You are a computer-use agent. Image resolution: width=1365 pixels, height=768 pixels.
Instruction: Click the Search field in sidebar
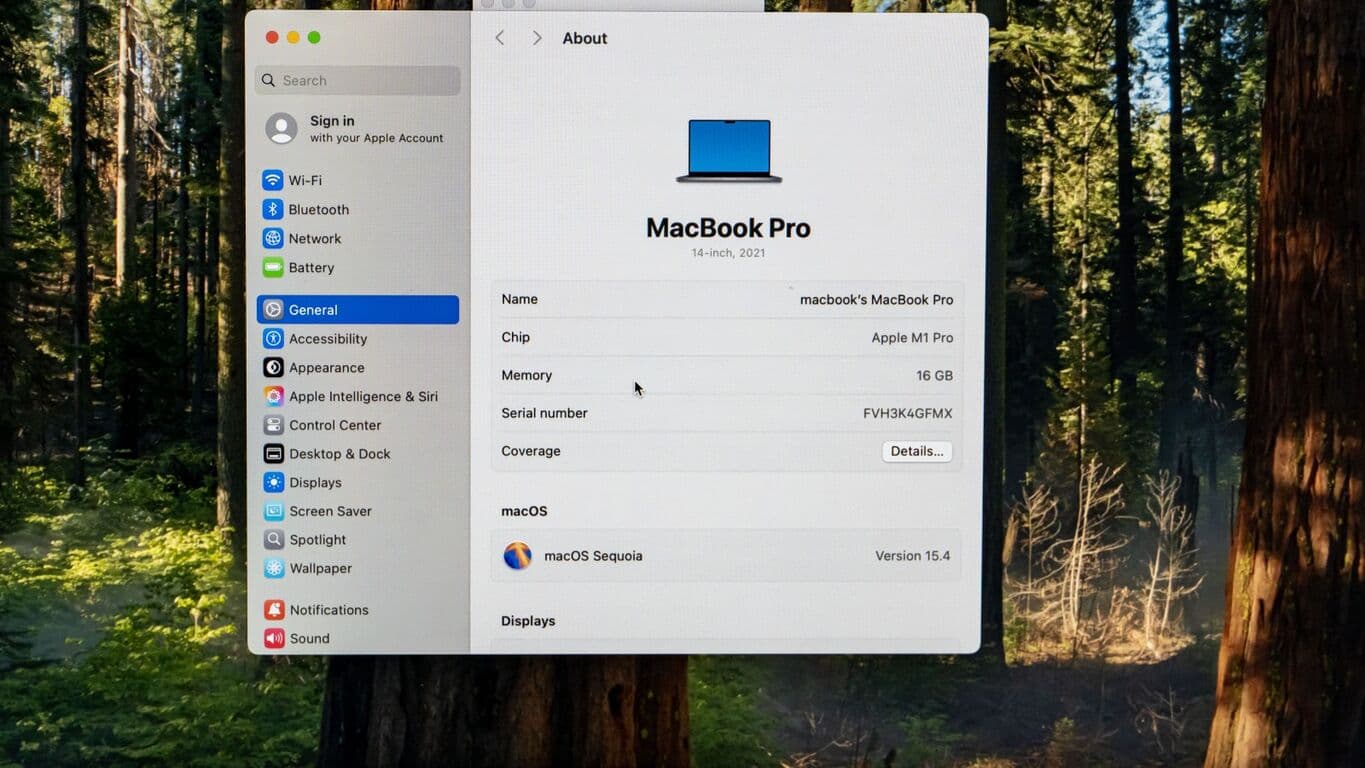coord(357,80)
